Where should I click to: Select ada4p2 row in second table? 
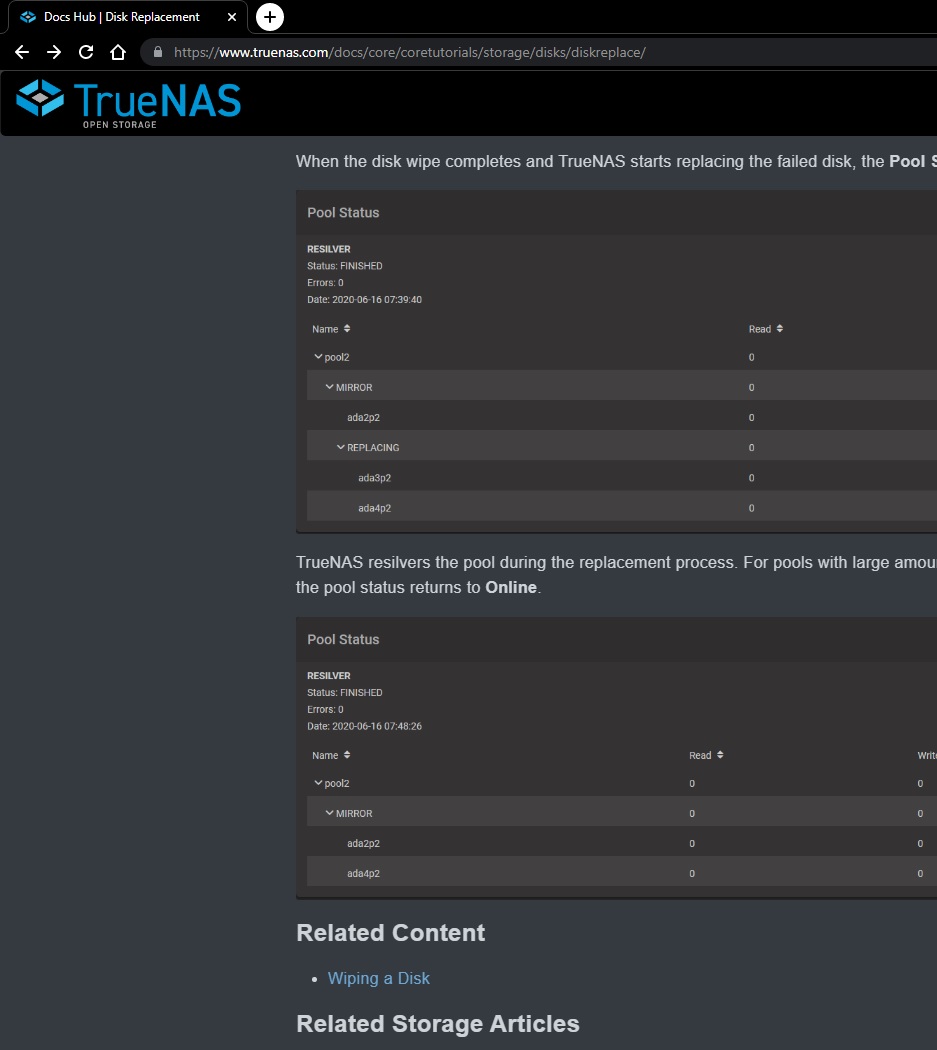tap(363, 873)
